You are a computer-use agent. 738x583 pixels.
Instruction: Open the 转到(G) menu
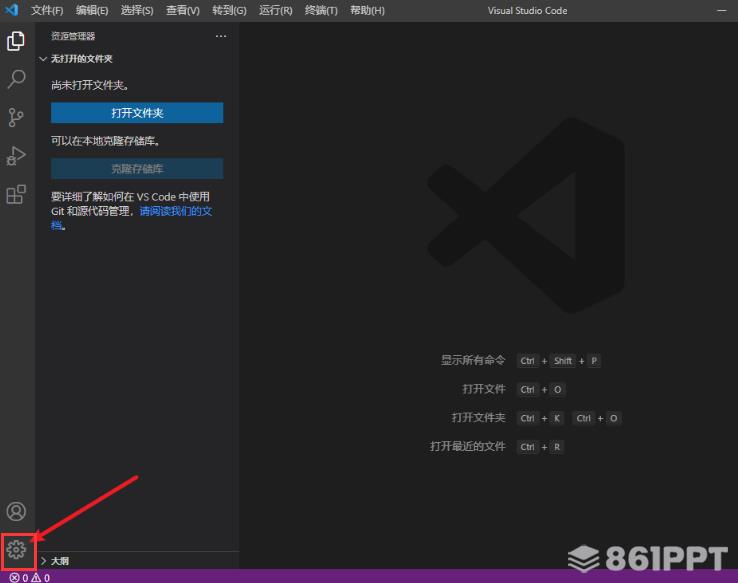coord(229,10)
